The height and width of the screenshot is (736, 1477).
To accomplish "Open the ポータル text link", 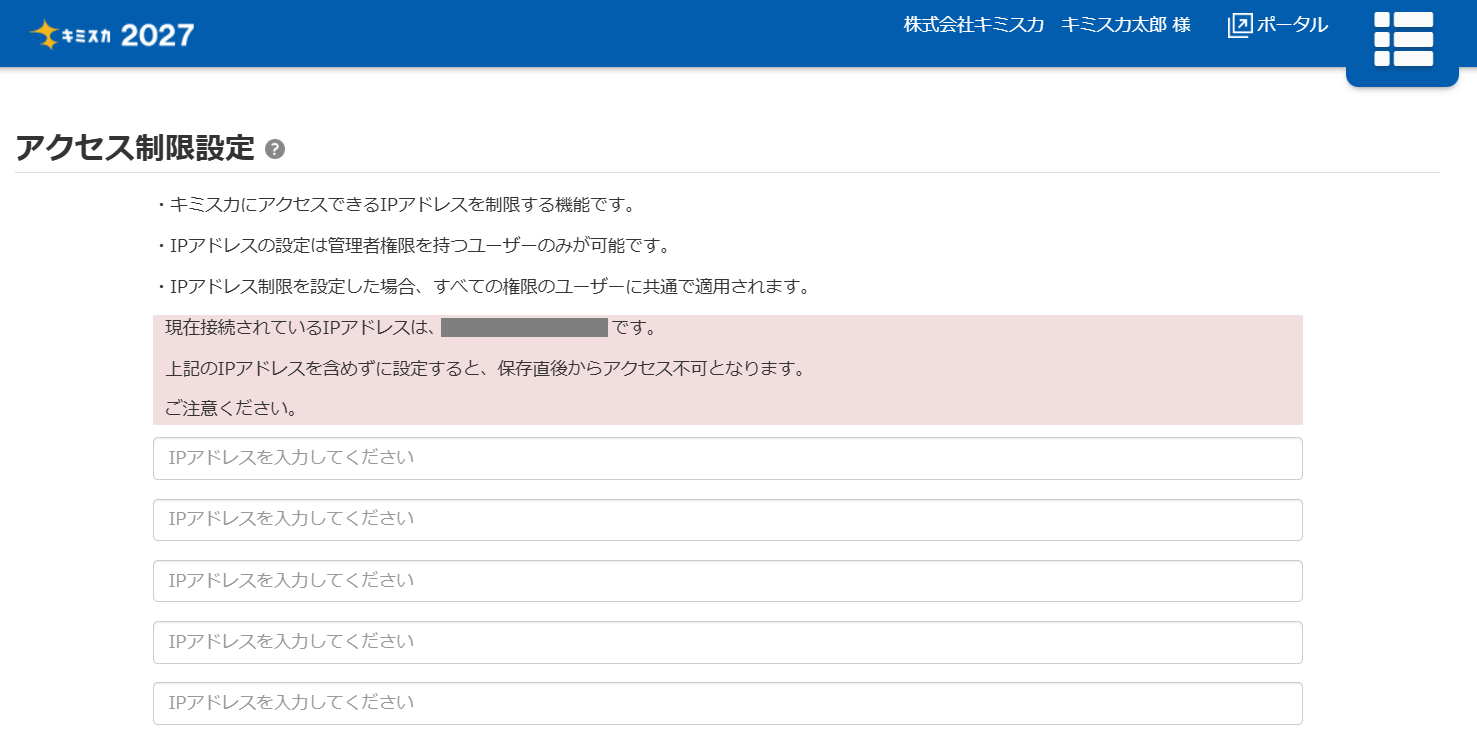I will click(1292, 25).
